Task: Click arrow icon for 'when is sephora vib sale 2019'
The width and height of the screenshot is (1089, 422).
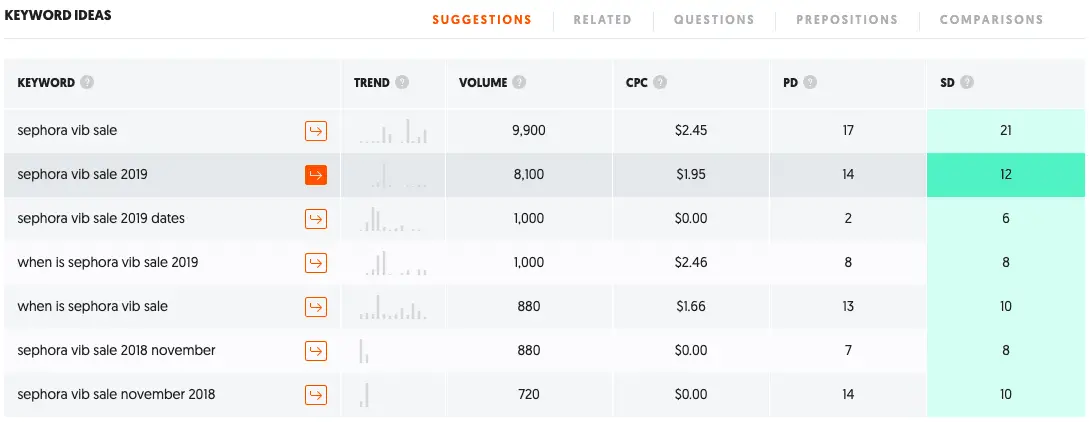Action: point(316,263)
